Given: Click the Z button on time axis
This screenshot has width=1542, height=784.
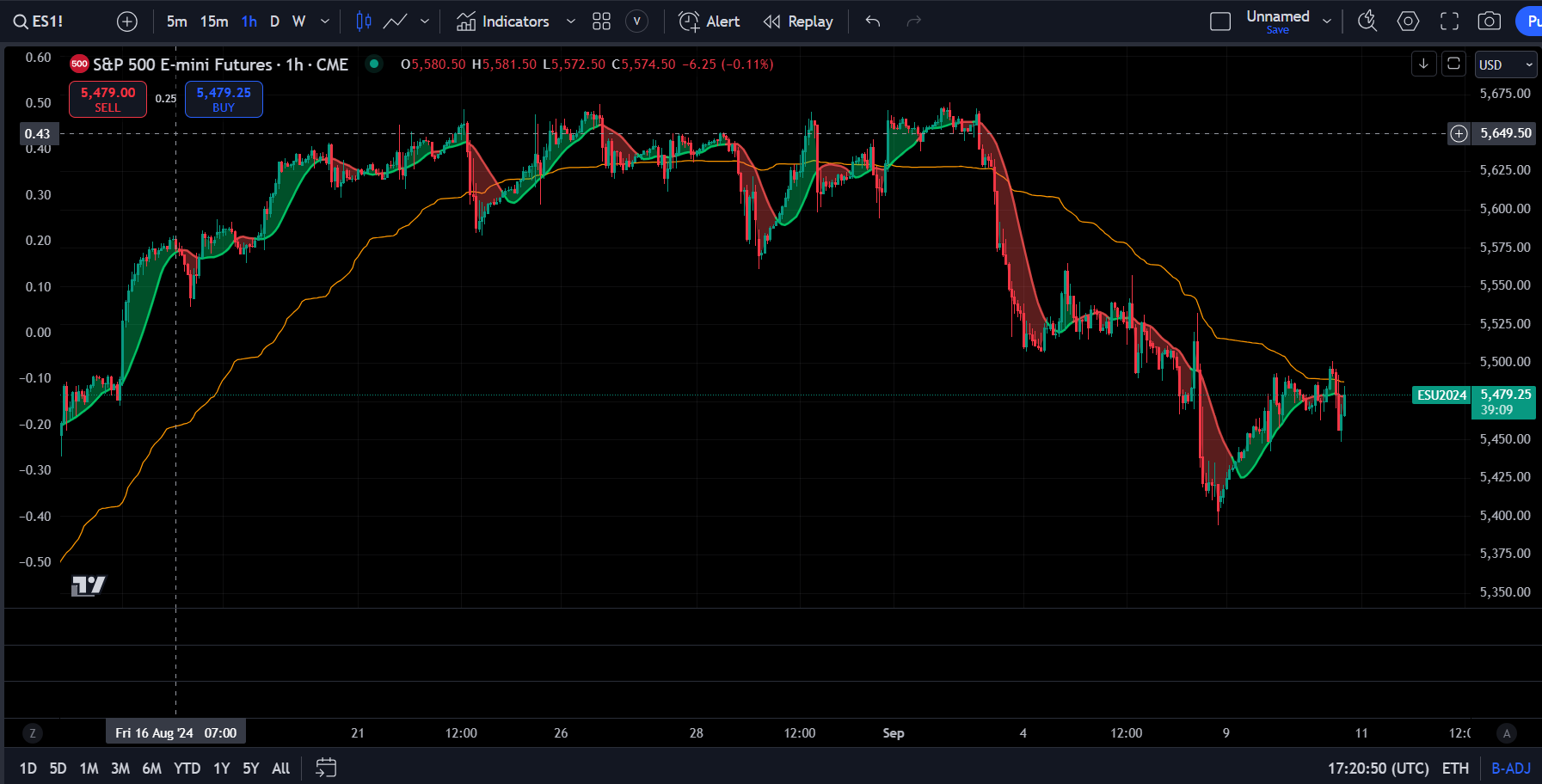Looking at the screenshot, I should tap(33, 733).
